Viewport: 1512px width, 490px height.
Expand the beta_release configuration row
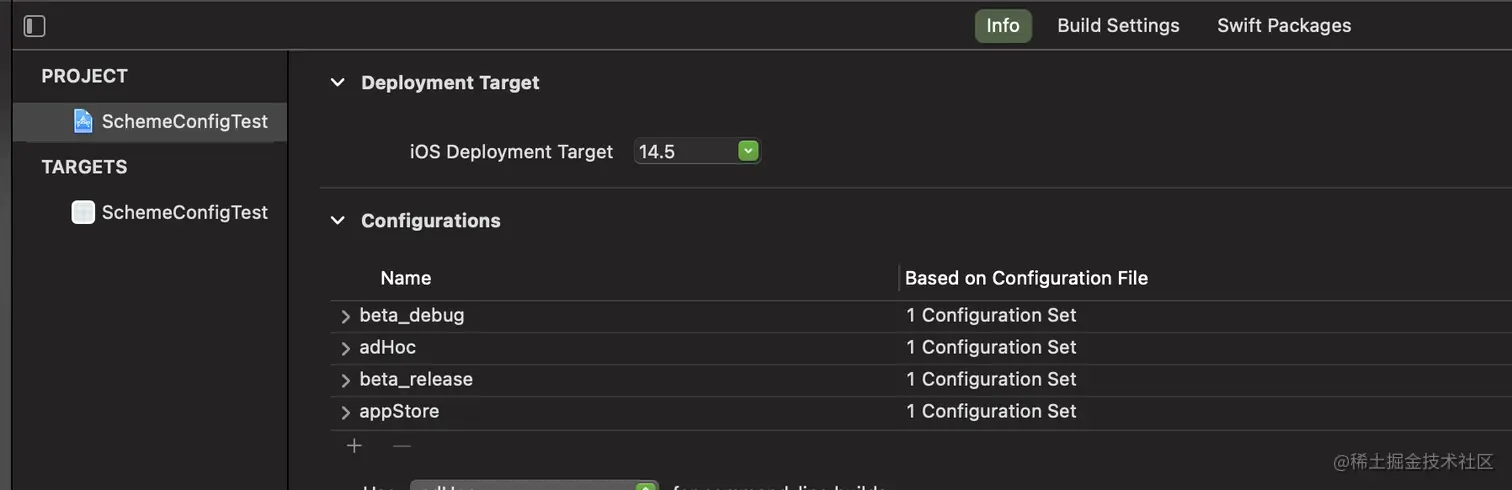346,380
